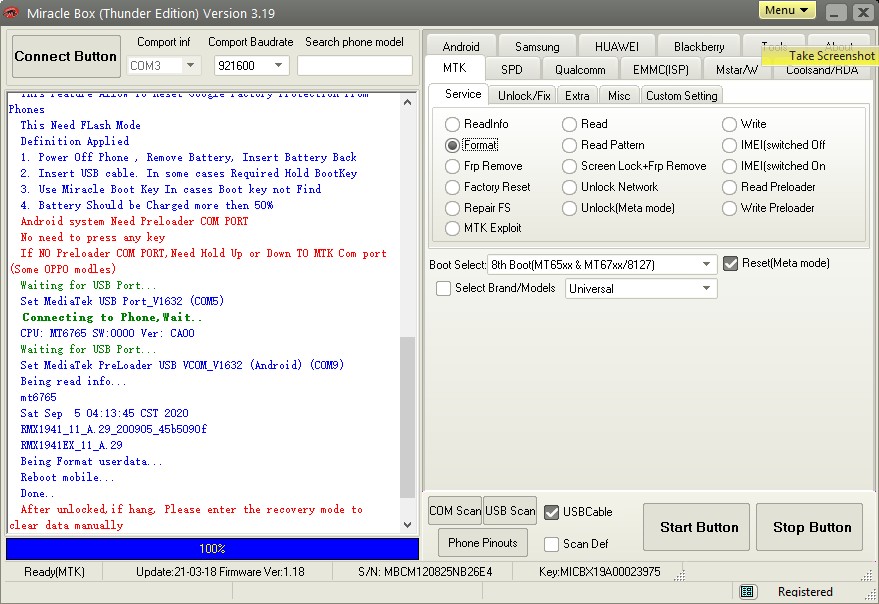Enable the Select Brand/Models checkbox
This screenshot has height=604, width=879.
pos(443,288)
